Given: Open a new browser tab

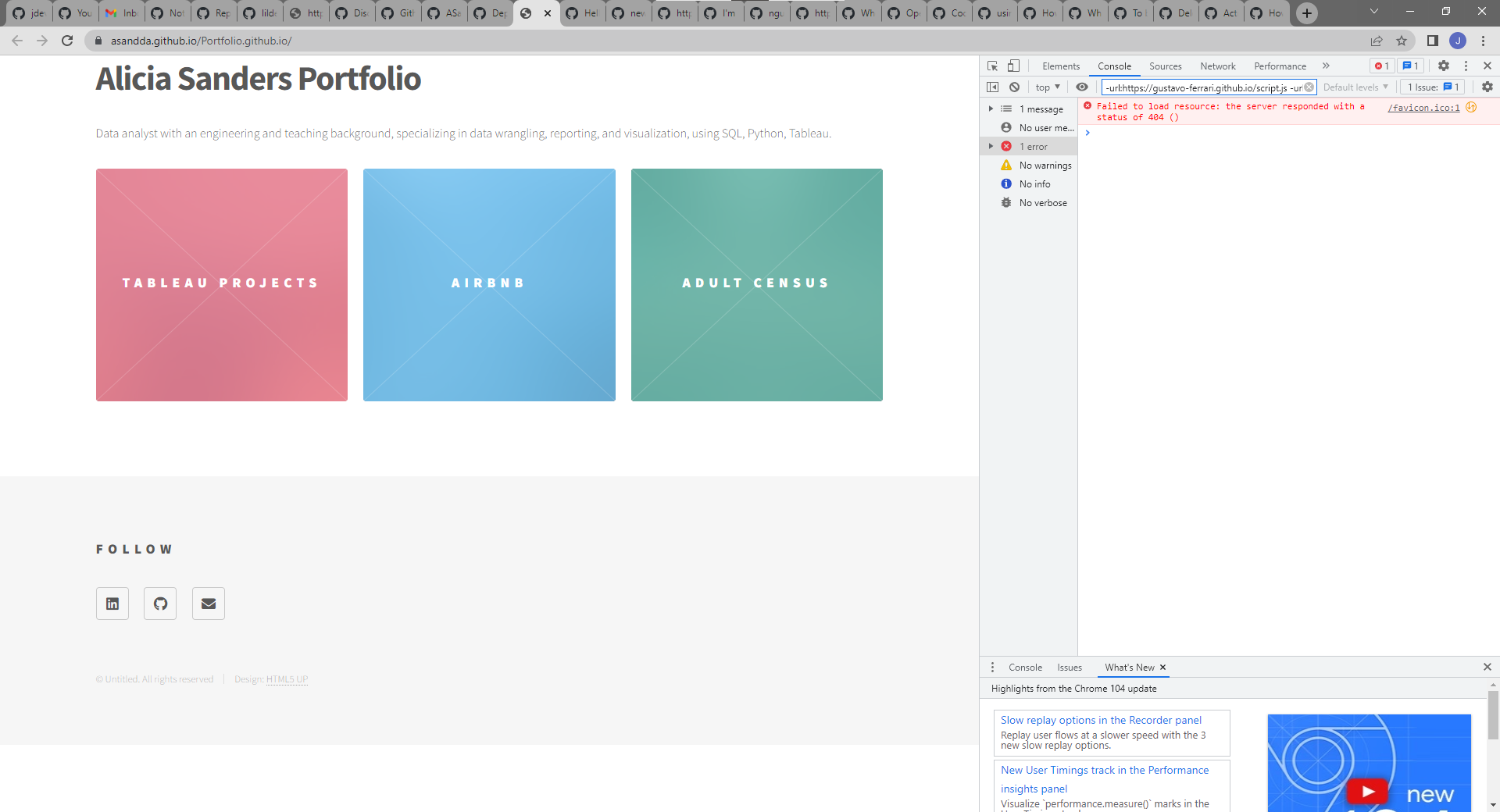Looking at the screenshot, I should [1307, 13].
